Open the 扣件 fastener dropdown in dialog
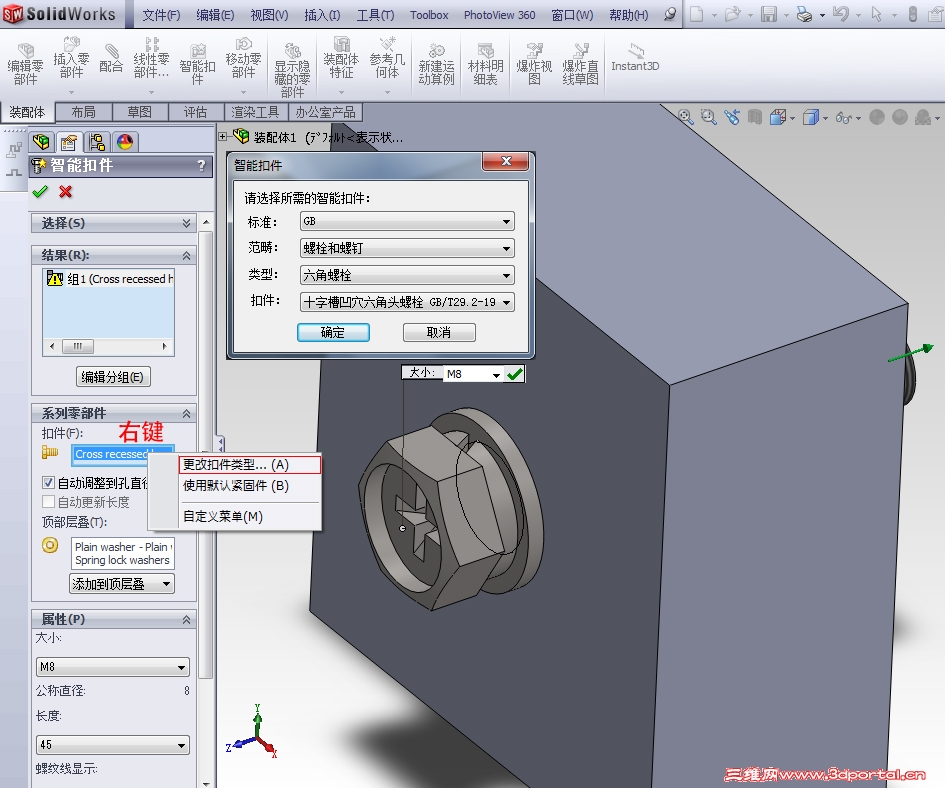This screenshot has width=945, height=788. (x=407, y=301)
